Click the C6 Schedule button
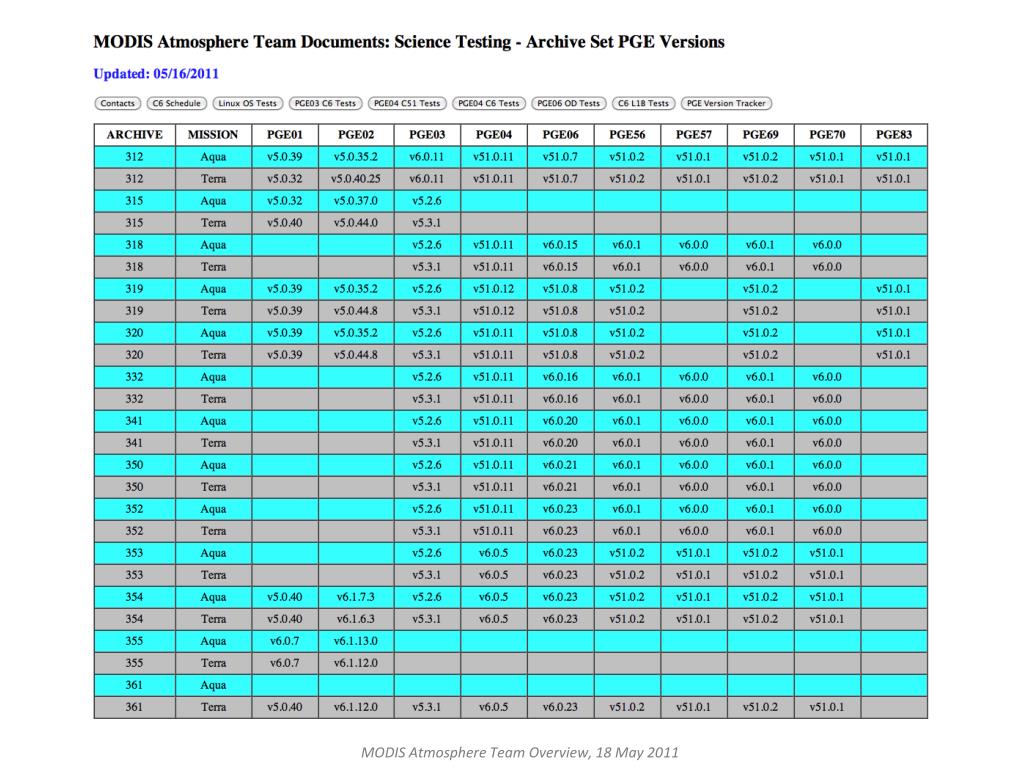This screenshot has height=768, width=1024. point(176,103)
